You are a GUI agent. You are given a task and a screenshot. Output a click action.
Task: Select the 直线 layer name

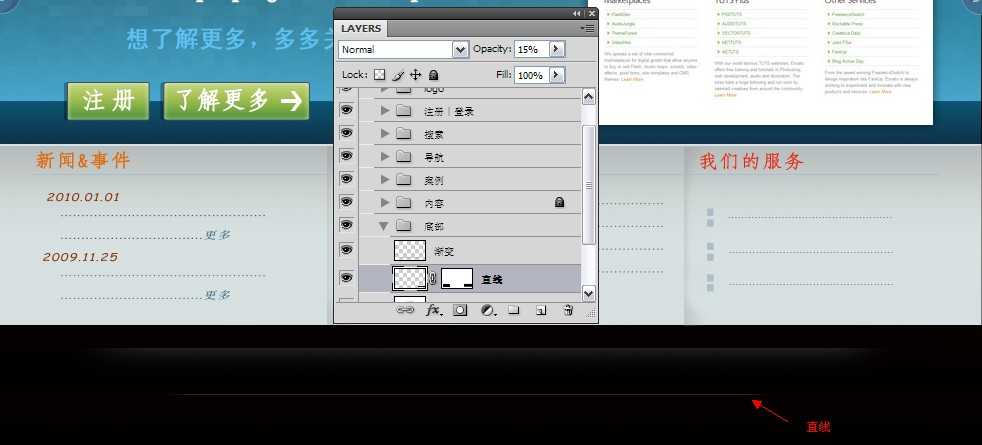492,280
